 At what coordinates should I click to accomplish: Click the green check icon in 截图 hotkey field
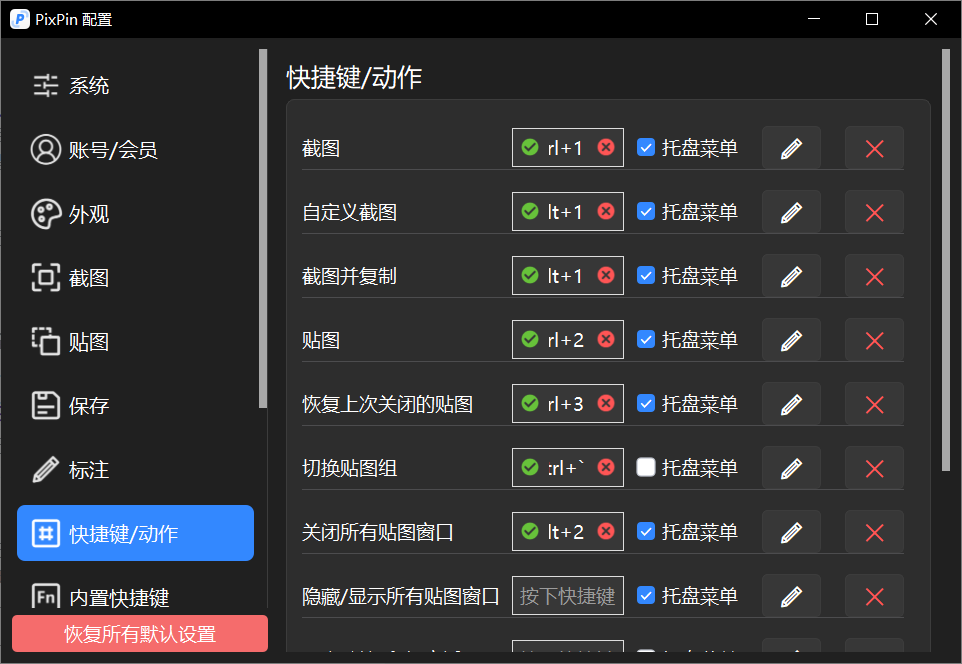(530, 148)
